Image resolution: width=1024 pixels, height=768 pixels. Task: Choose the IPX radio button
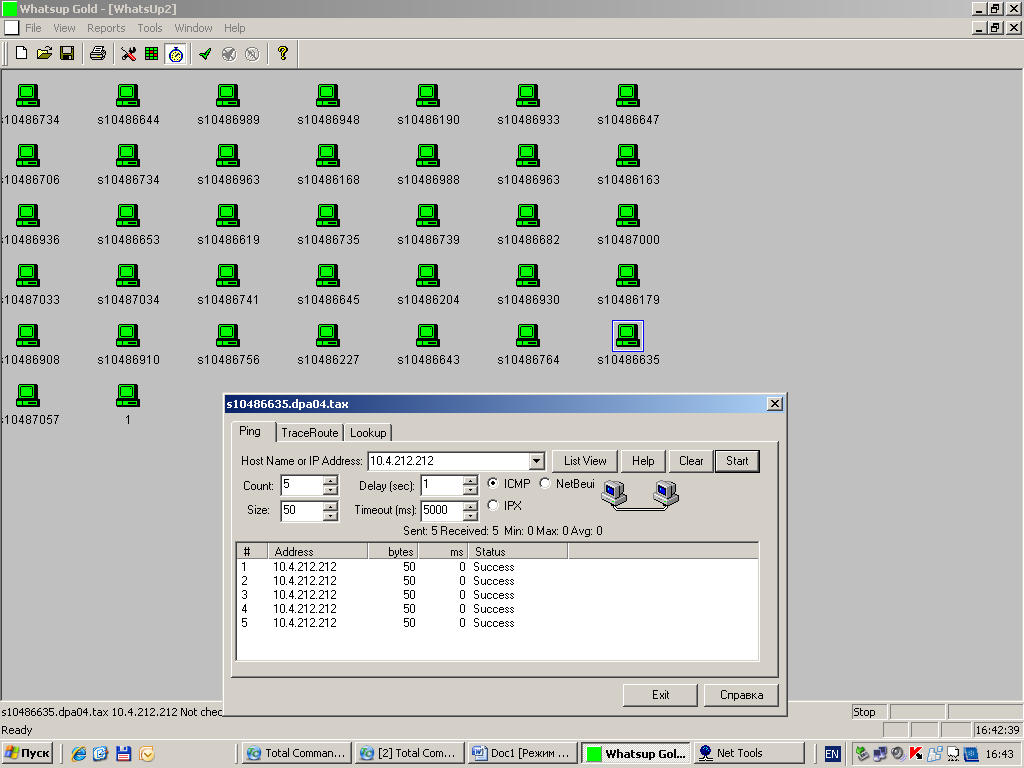(493, 506)
